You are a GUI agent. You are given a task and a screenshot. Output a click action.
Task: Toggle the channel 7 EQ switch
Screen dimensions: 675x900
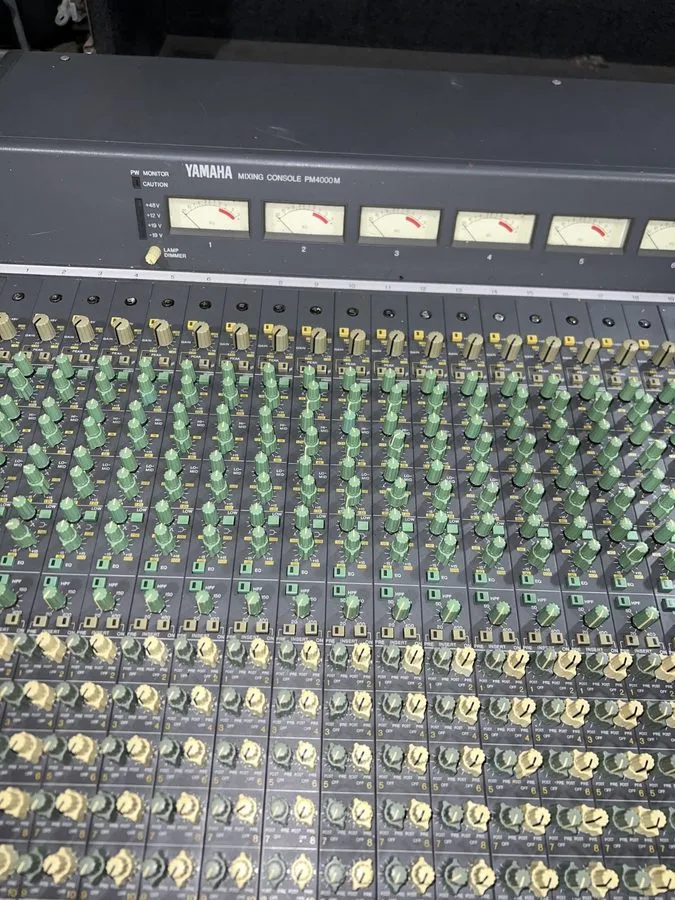click(x=199, y=567)
